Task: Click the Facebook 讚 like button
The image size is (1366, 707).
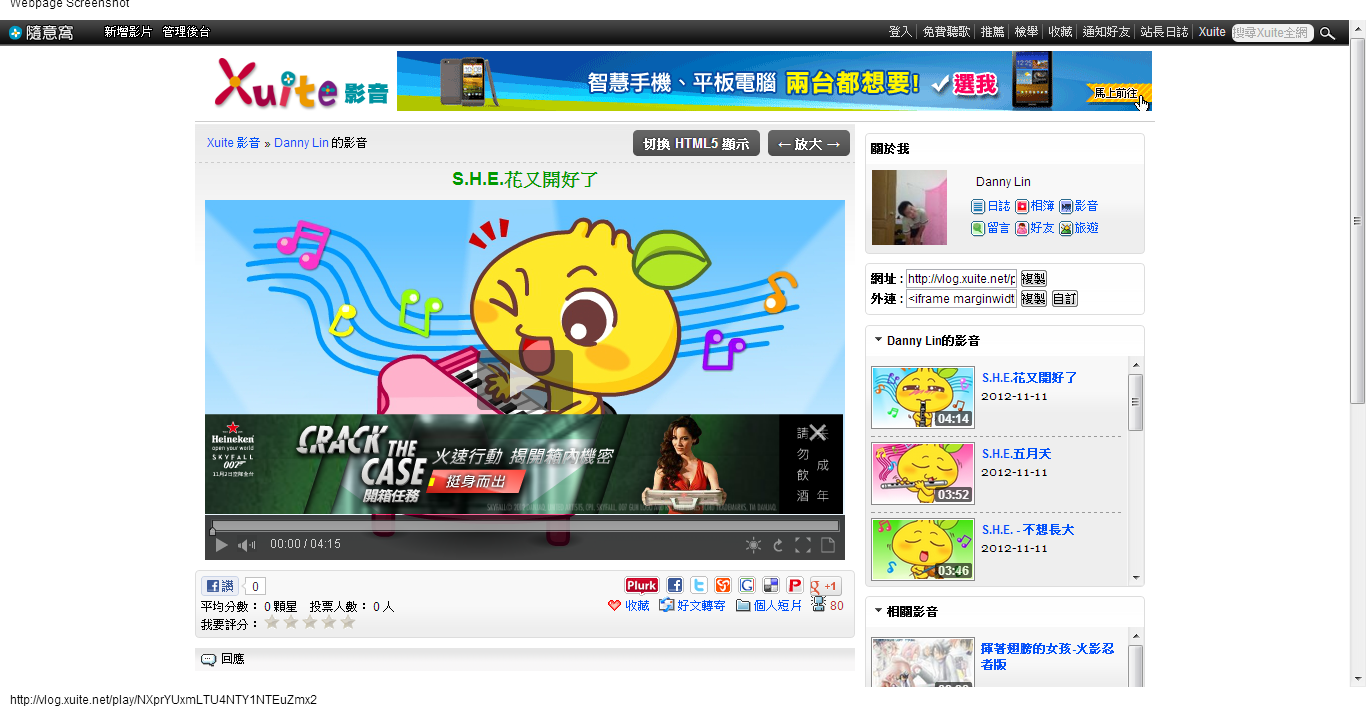Action: (x=220, y=586)
